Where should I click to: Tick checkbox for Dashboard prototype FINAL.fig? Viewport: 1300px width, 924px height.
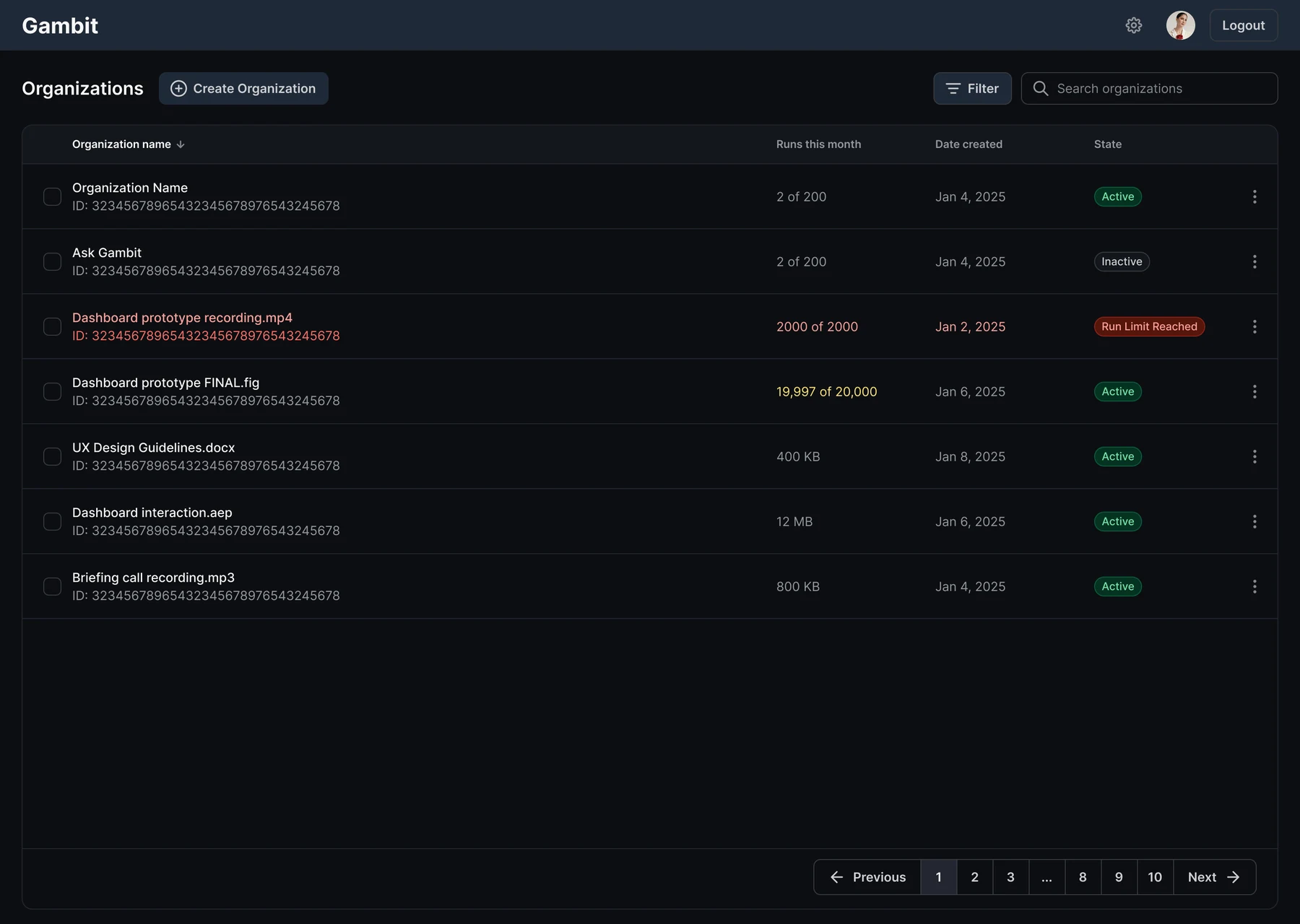(x=52, y=391)
